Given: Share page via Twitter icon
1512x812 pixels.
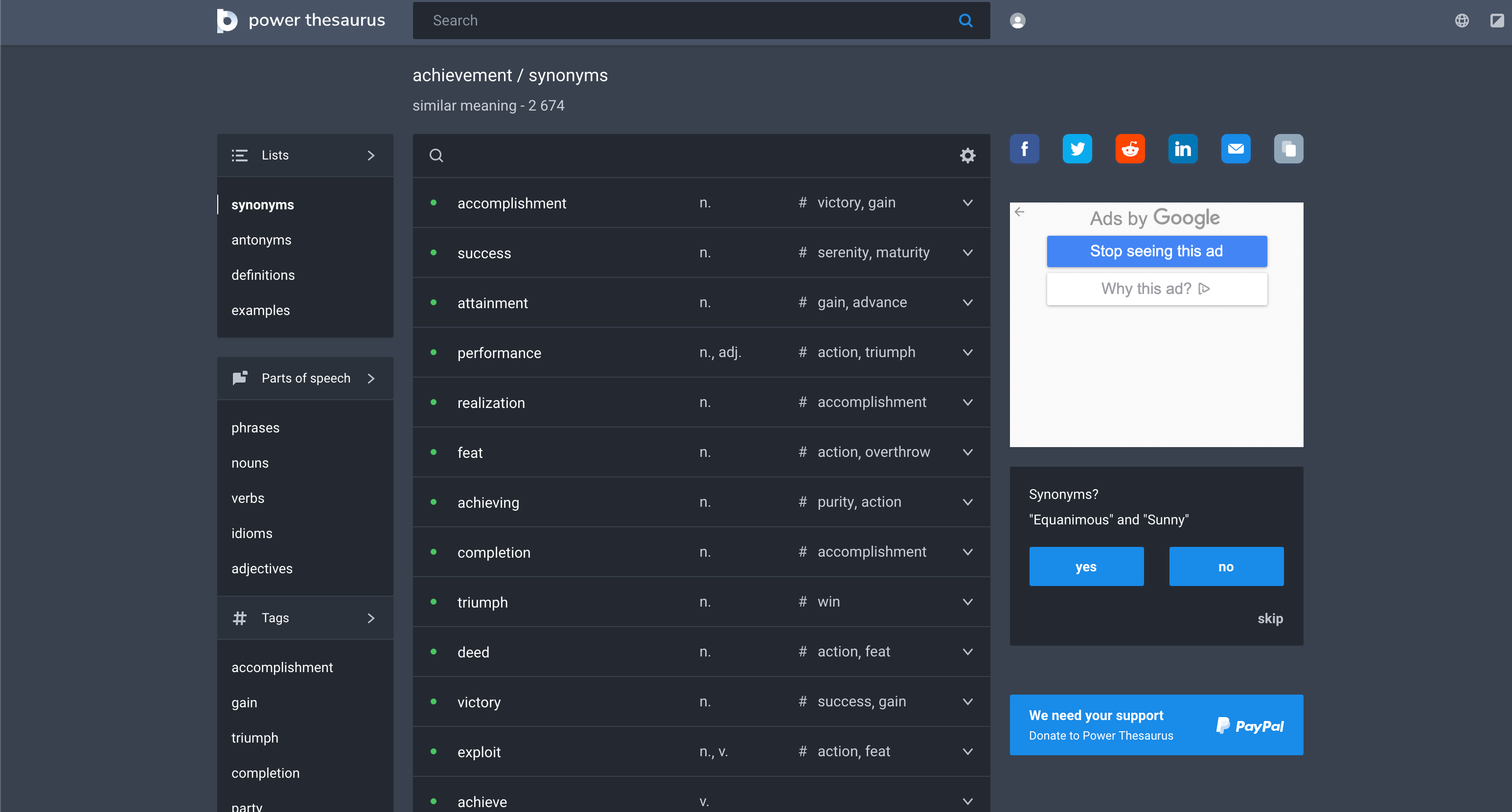Looking at the screenshot, I should [x=1077, y=149].
